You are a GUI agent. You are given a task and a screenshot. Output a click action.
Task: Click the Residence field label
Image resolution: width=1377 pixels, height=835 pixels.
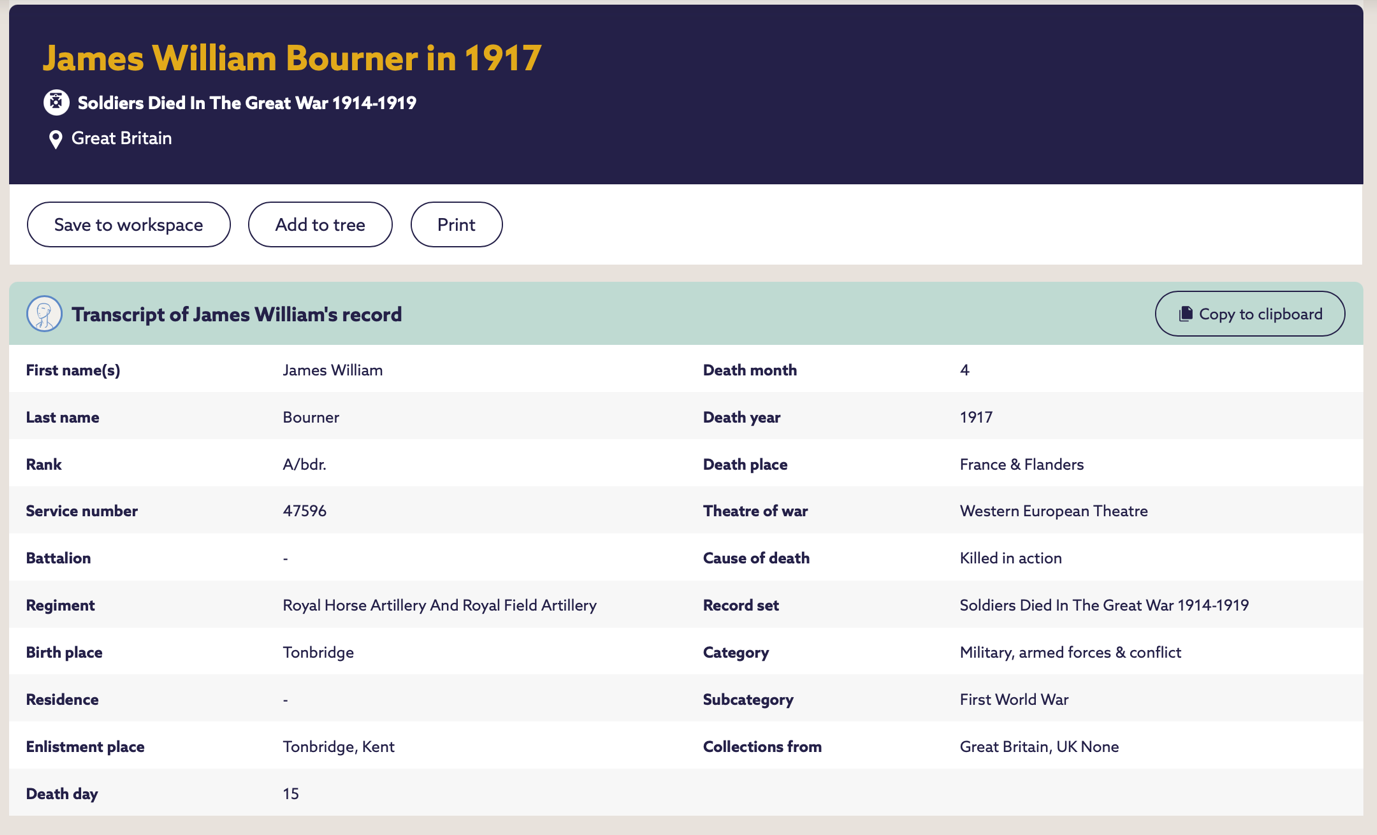click(x=62, y=700)
